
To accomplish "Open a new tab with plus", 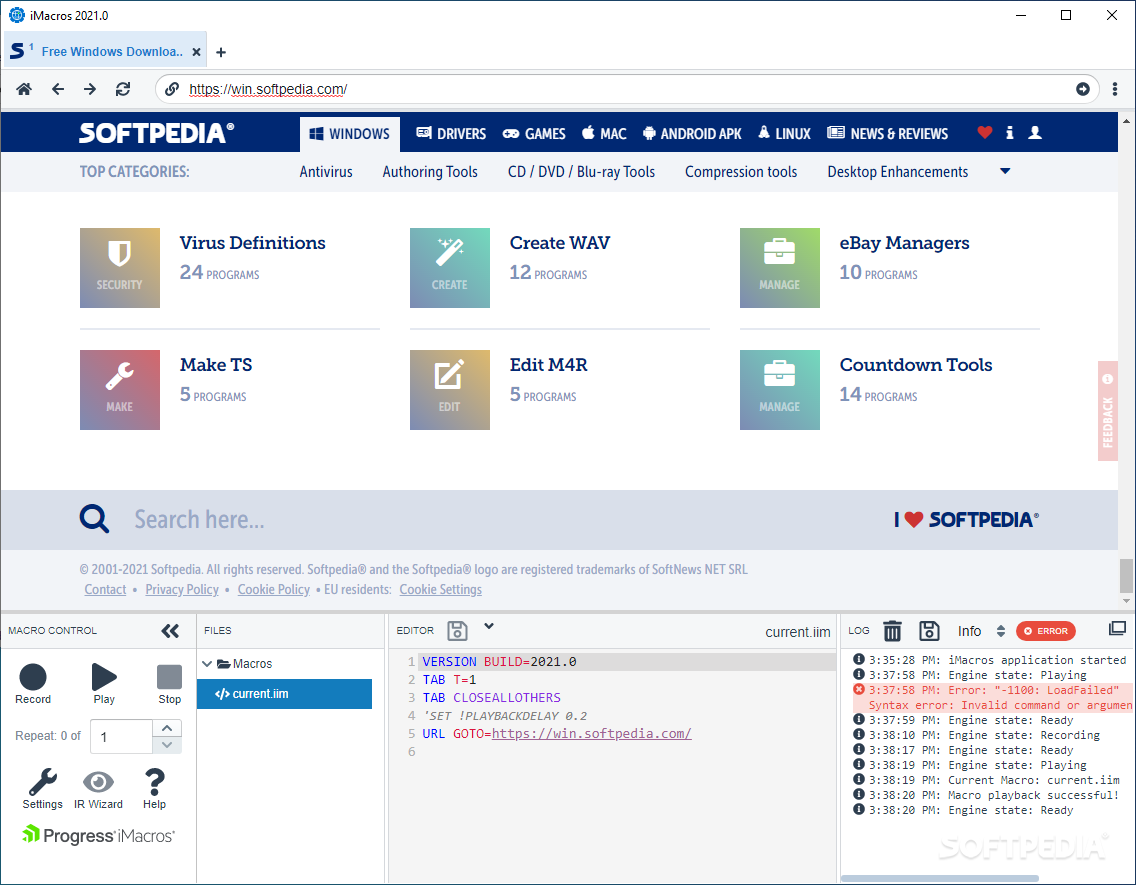I will [221, 52].
